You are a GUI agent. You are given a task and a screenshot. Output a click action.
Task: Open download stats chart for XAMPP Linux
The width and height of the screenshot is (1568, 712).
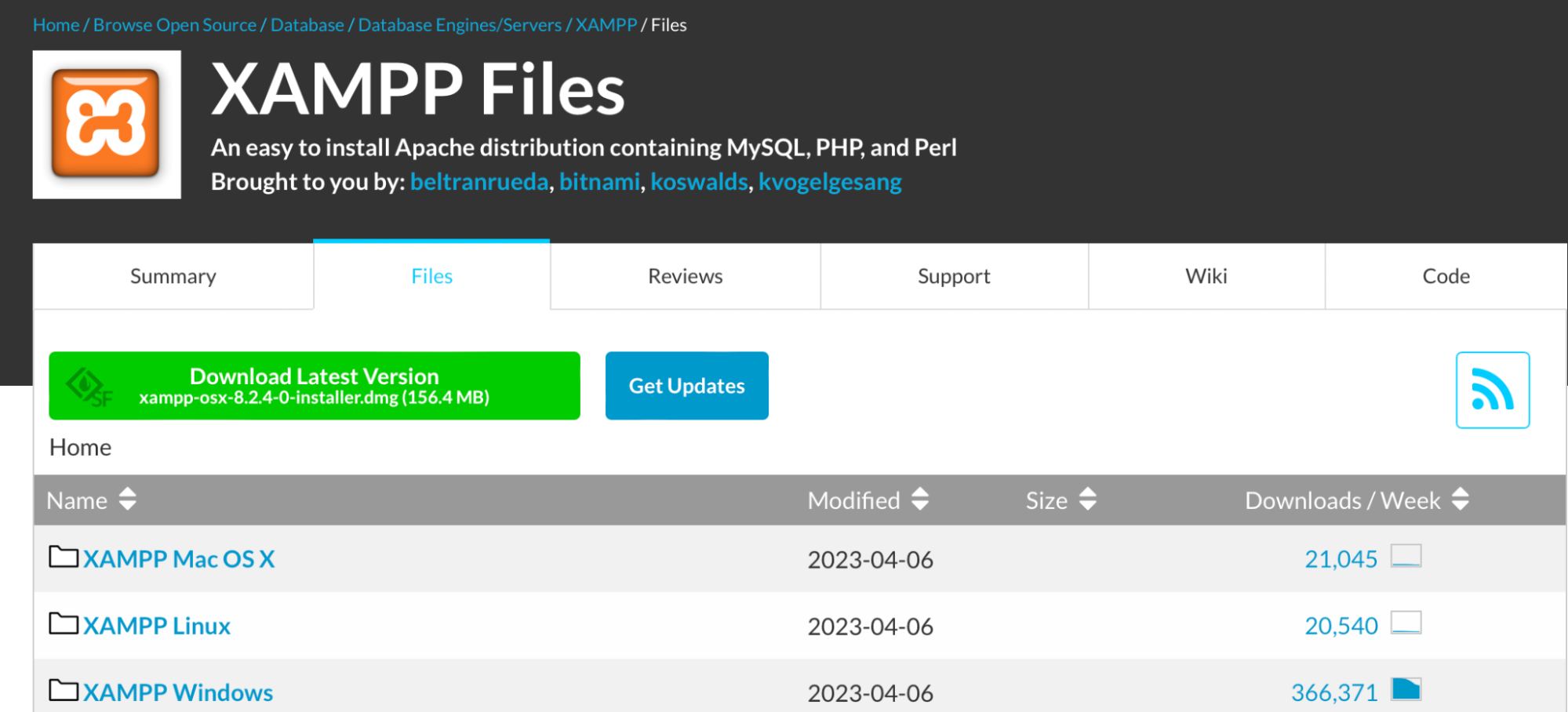[x=1406, y=623]
